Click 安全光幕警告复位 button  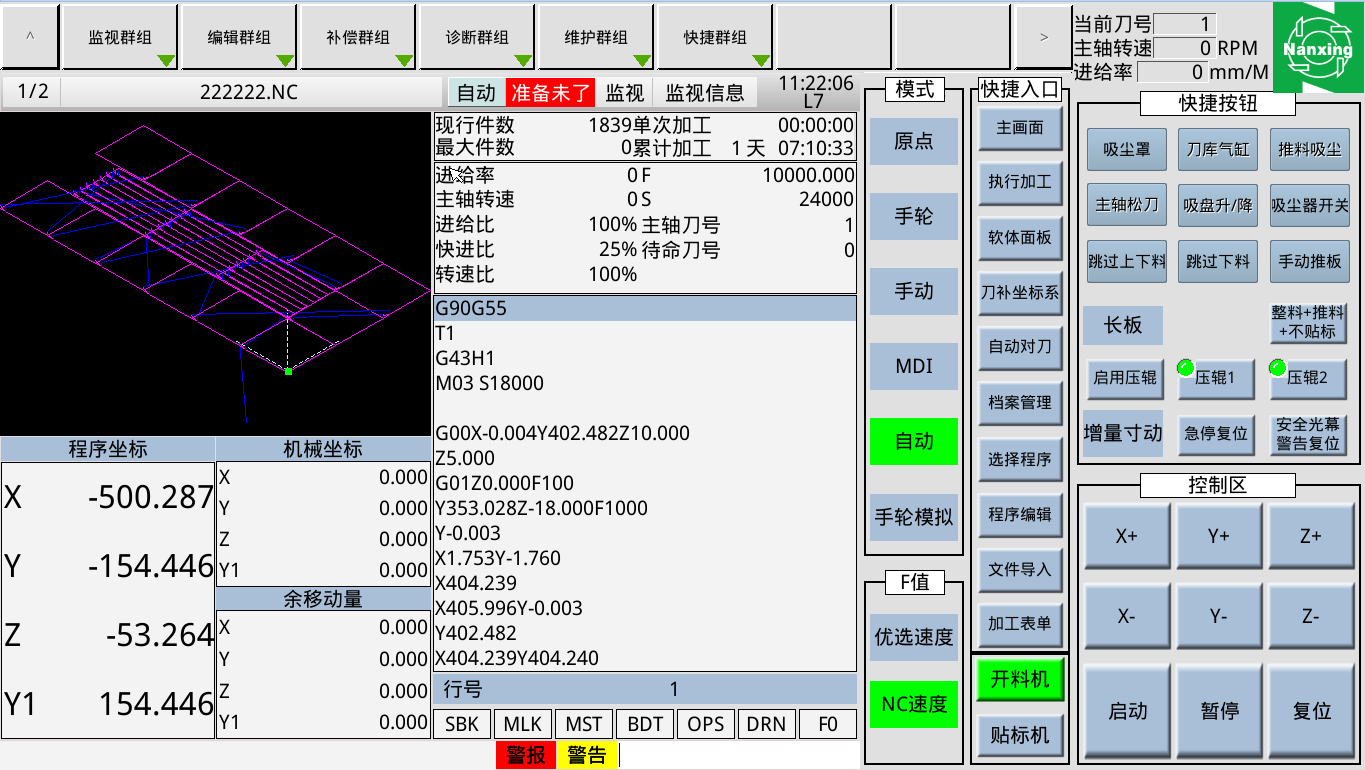(1309, 434)
